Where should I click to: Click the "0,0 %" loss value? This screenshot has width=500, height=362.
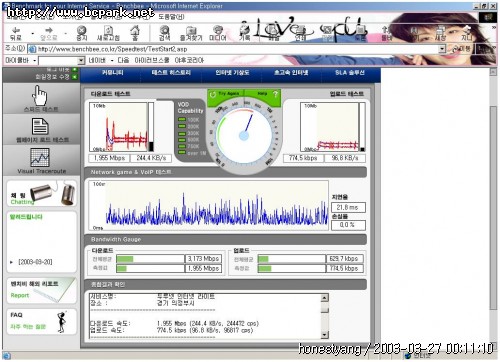tap(348, 225)
